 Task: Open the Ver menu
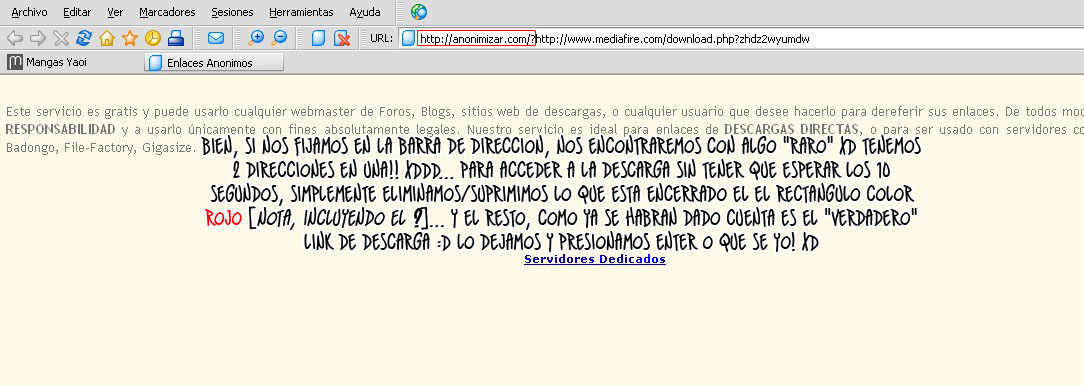click(x=115, y=12)
